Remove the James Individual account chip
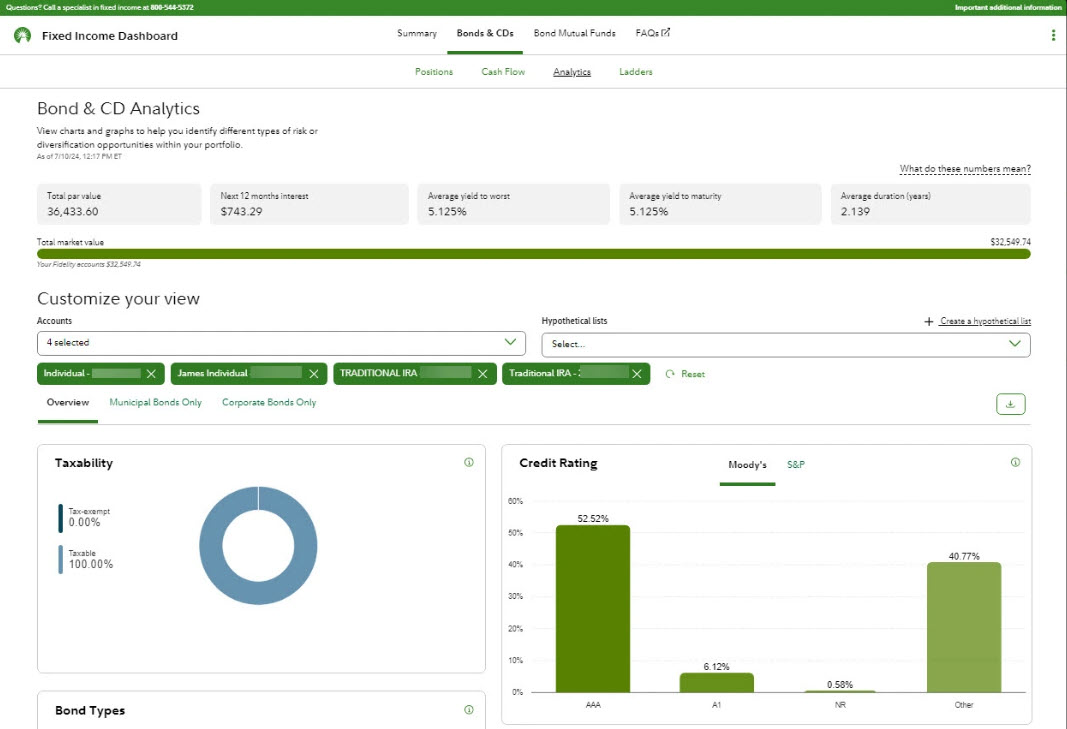 (x=314, y=373)
